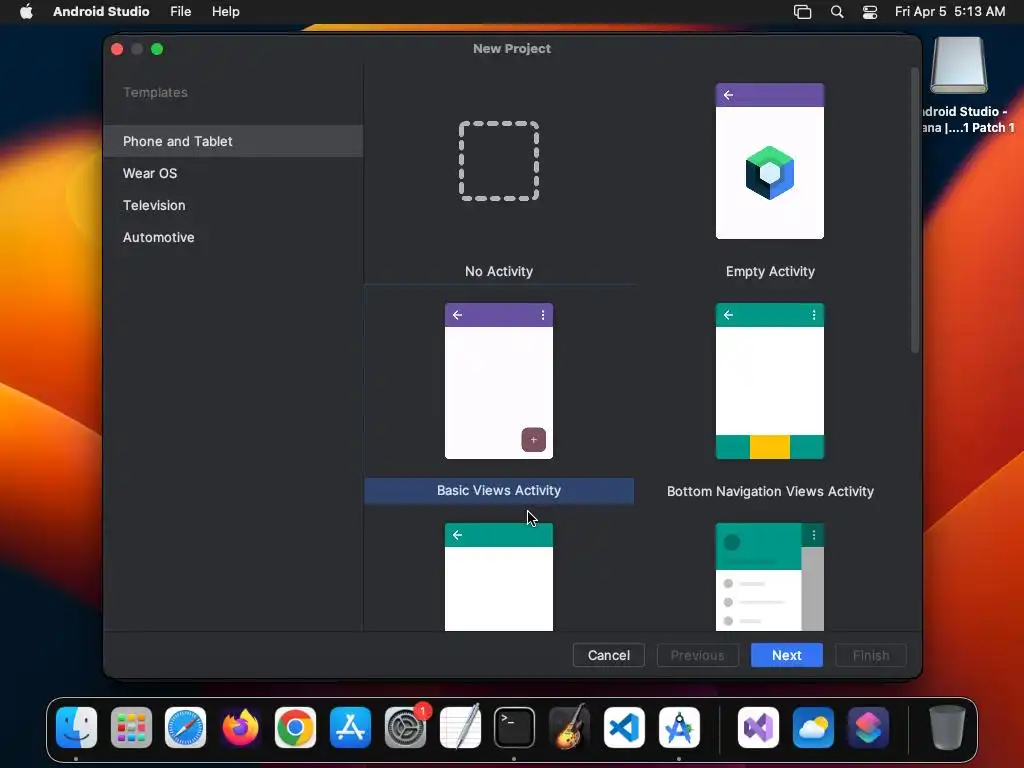Viewport: 1024px width, 768px height.
Task: Open App Store from the Dock
Action: point(350,728)
